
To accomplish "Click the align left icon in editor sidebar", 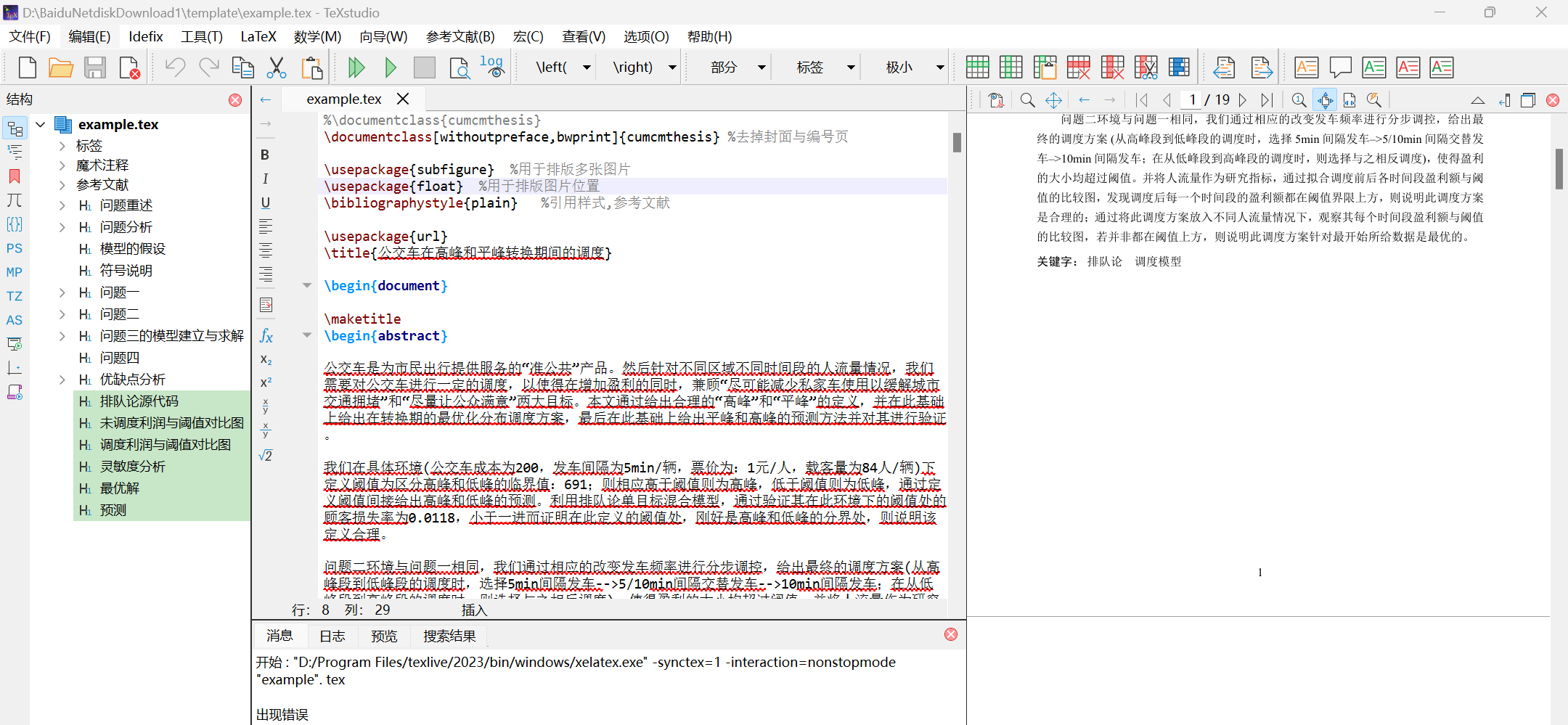I will pyautogui.click(x=266, y=226).
